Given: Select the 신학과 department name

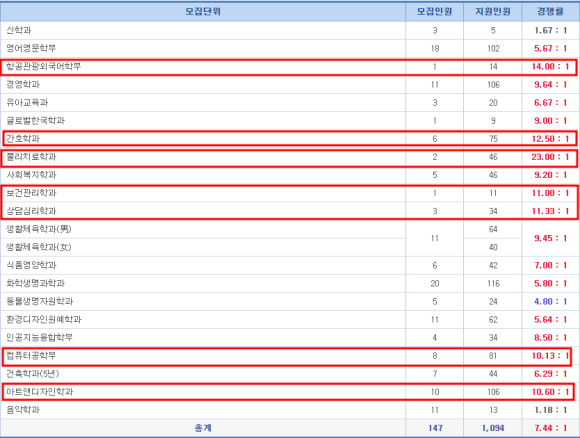Looking at the screenshot, I should [x=19, y=30].
